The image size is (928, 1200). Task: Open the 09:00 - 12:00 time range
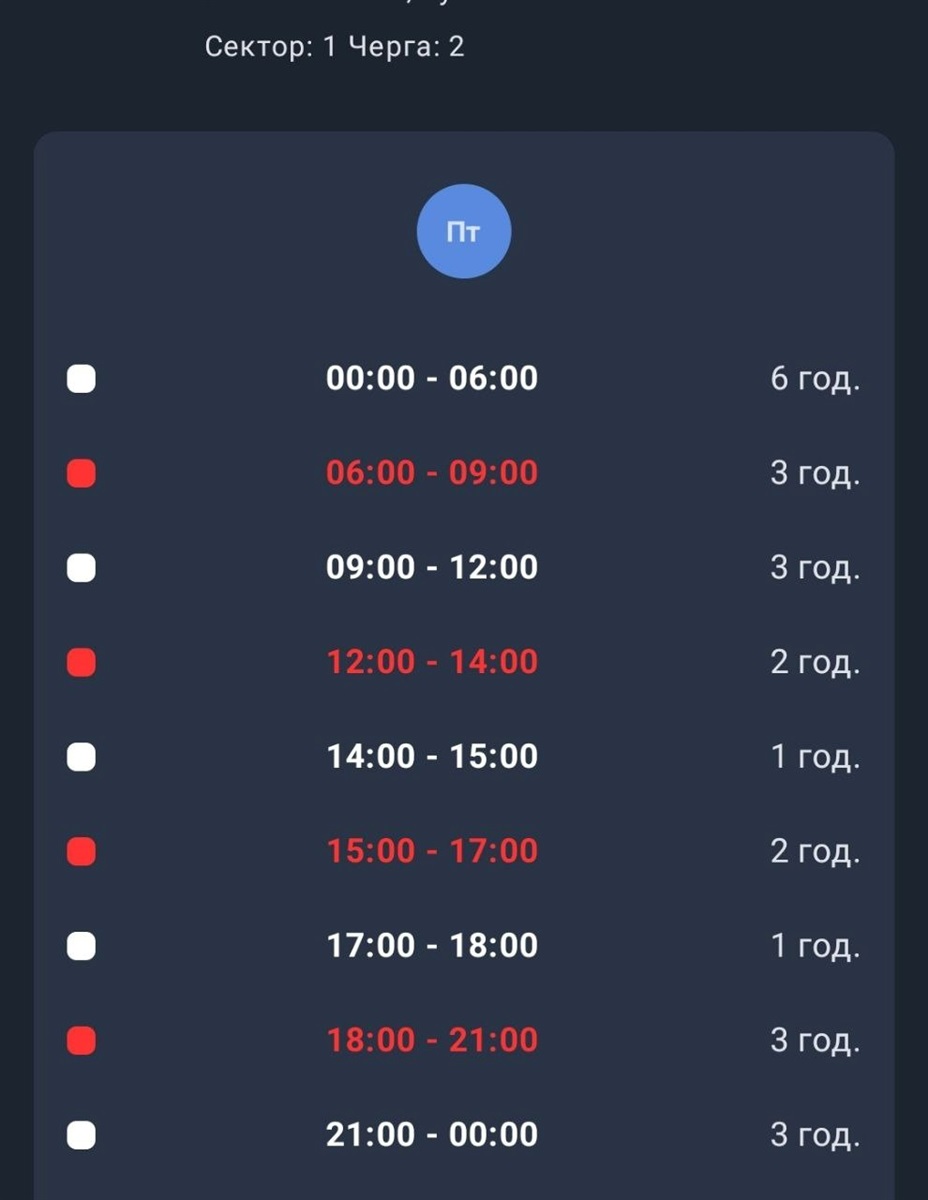[432, 567]
